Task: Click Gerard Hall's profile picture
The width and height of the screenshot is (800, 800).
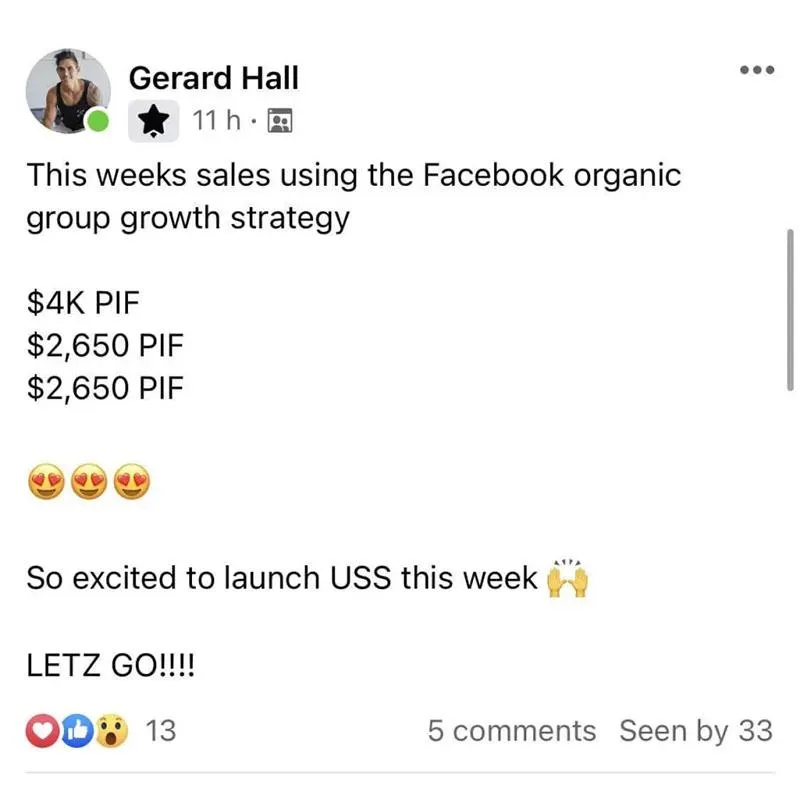Action: coord(68,91)
